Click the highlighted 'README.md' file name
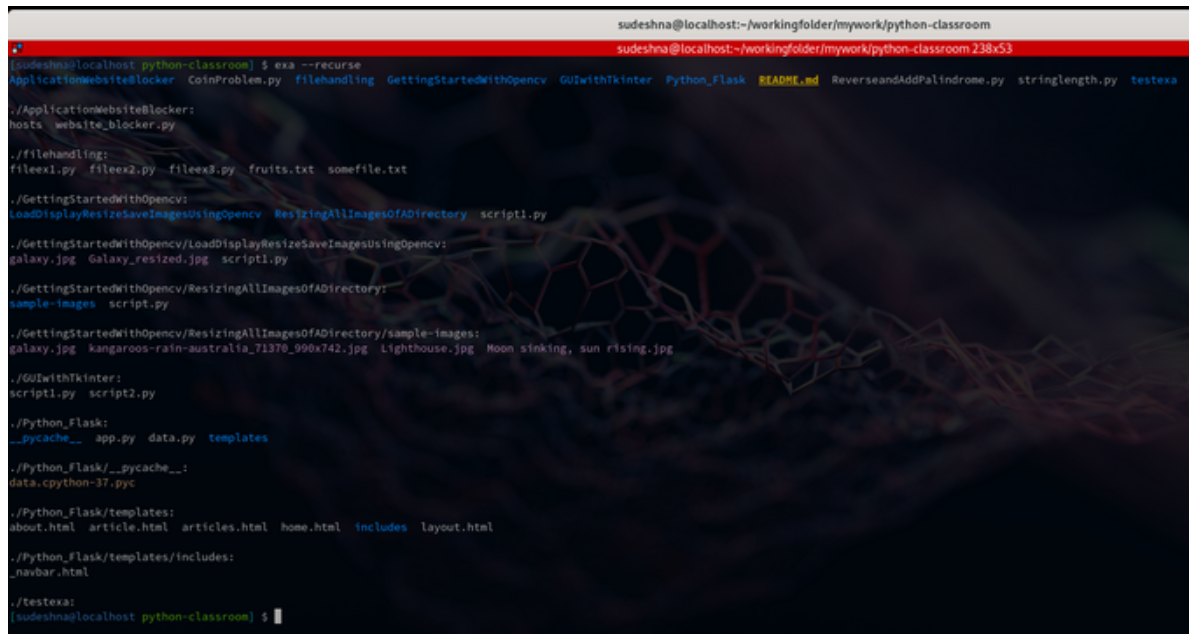 [788, 80]
